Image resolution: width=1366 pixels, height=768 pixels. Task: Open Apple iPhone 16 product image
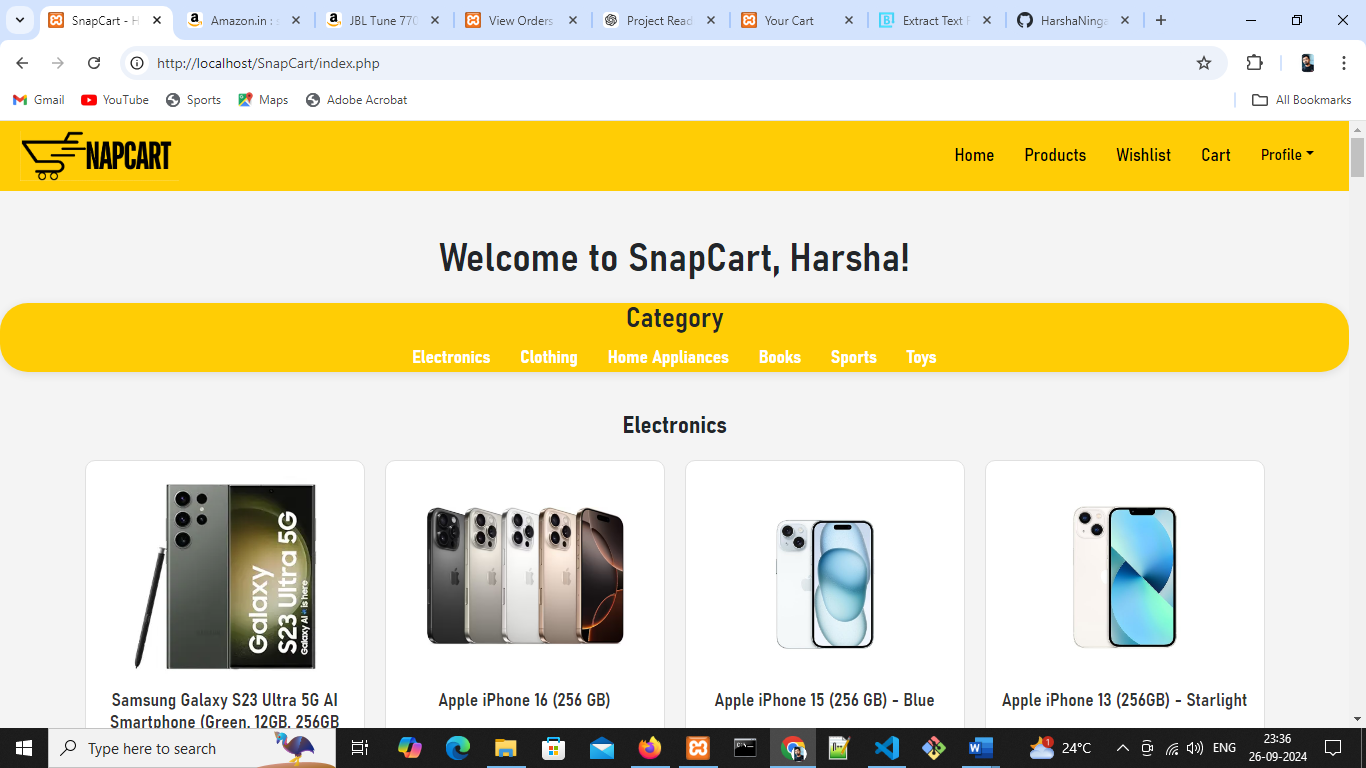(x=525, y=576)
